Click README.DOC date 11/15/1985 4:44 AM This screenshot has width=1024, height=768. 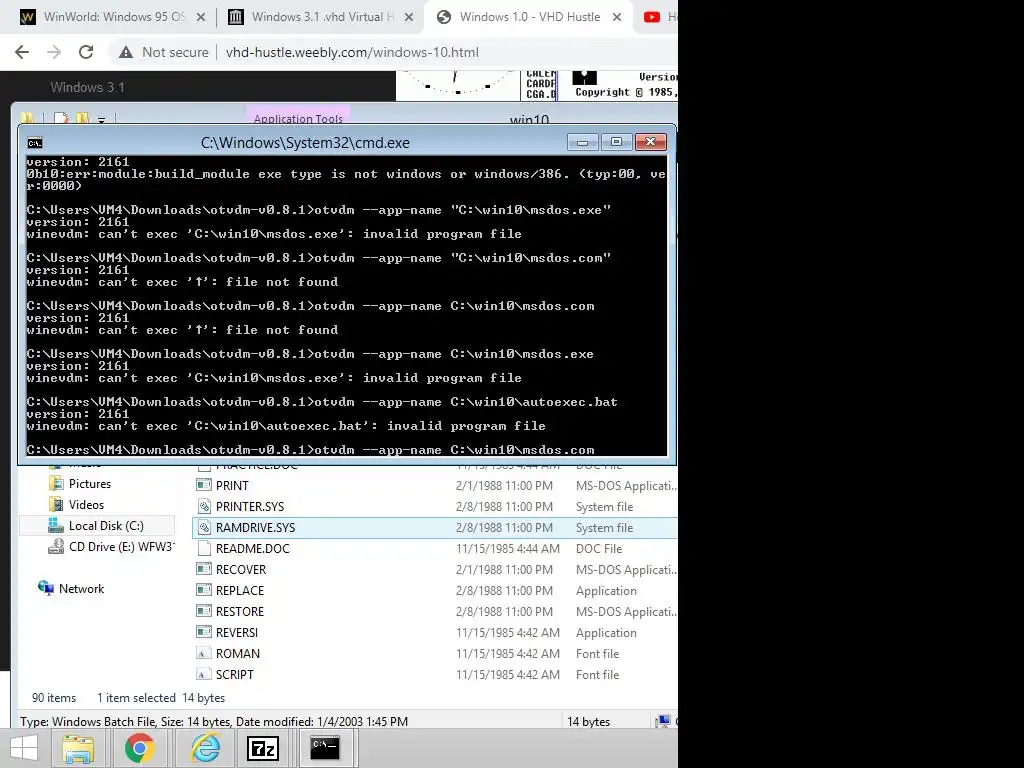coord(507,549)
